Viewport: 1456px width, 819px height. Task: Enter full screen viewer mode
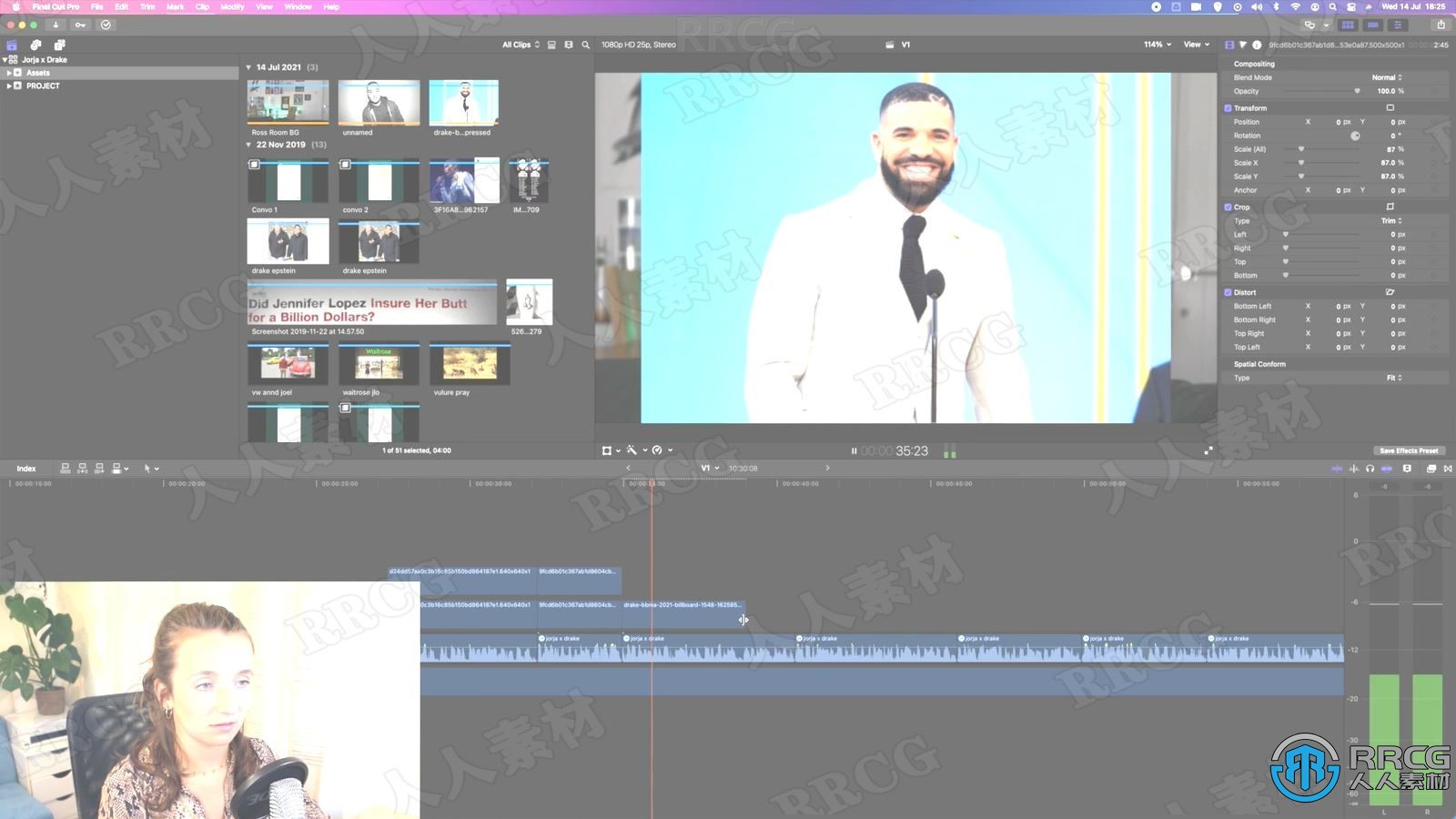1208,450
